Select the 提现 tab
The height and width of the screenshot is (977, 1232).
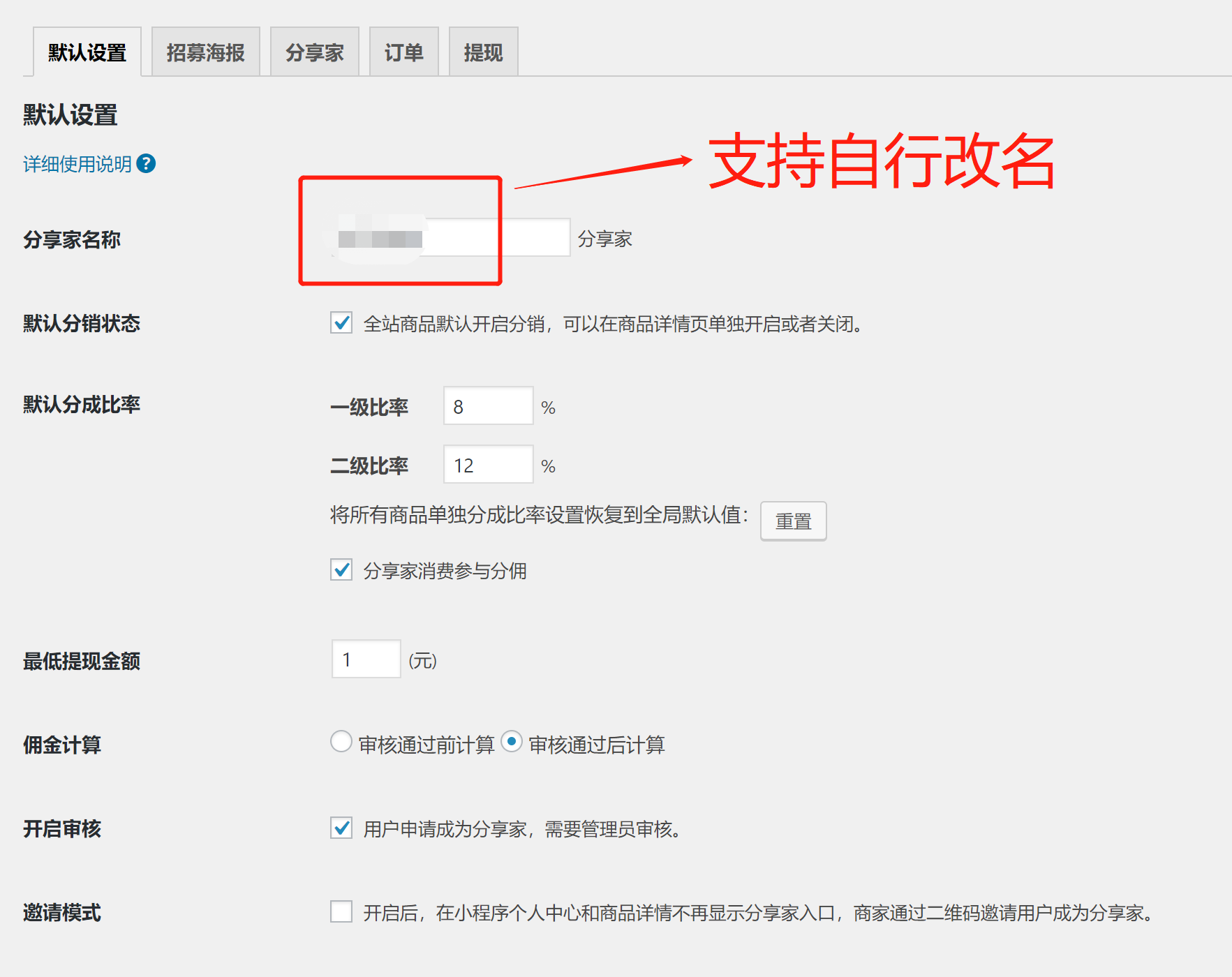(x=483, y=52)
